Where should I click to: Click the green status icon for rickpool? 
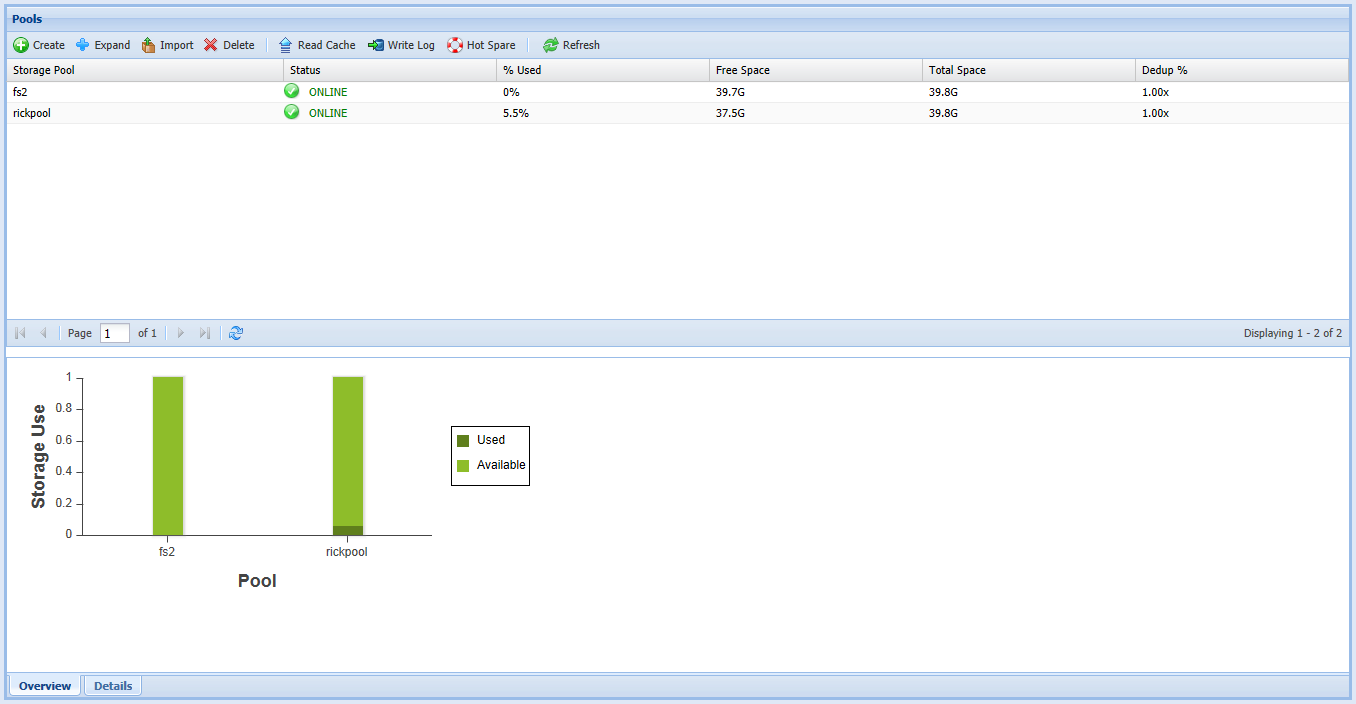click(292, 112)
